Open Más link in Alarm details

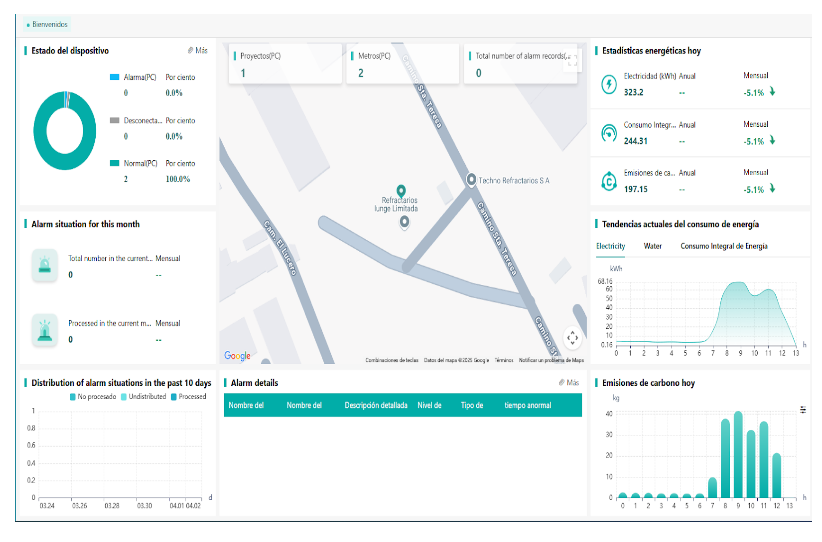coord(569,383)
